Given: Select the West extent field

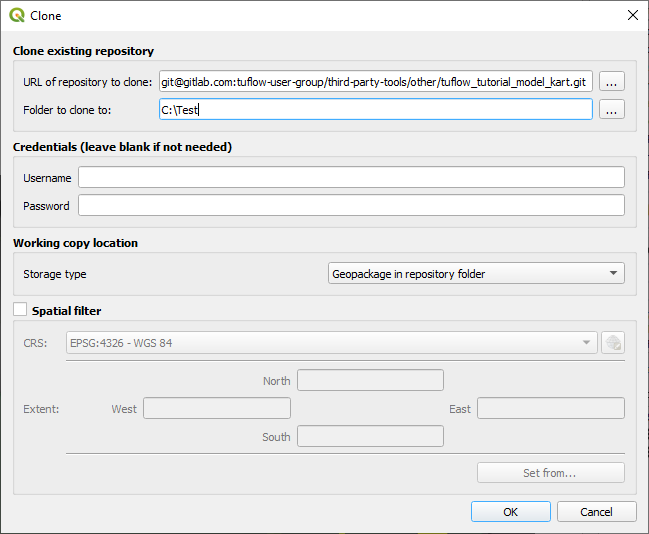Looking at the screenshot, I should [217, 408].
